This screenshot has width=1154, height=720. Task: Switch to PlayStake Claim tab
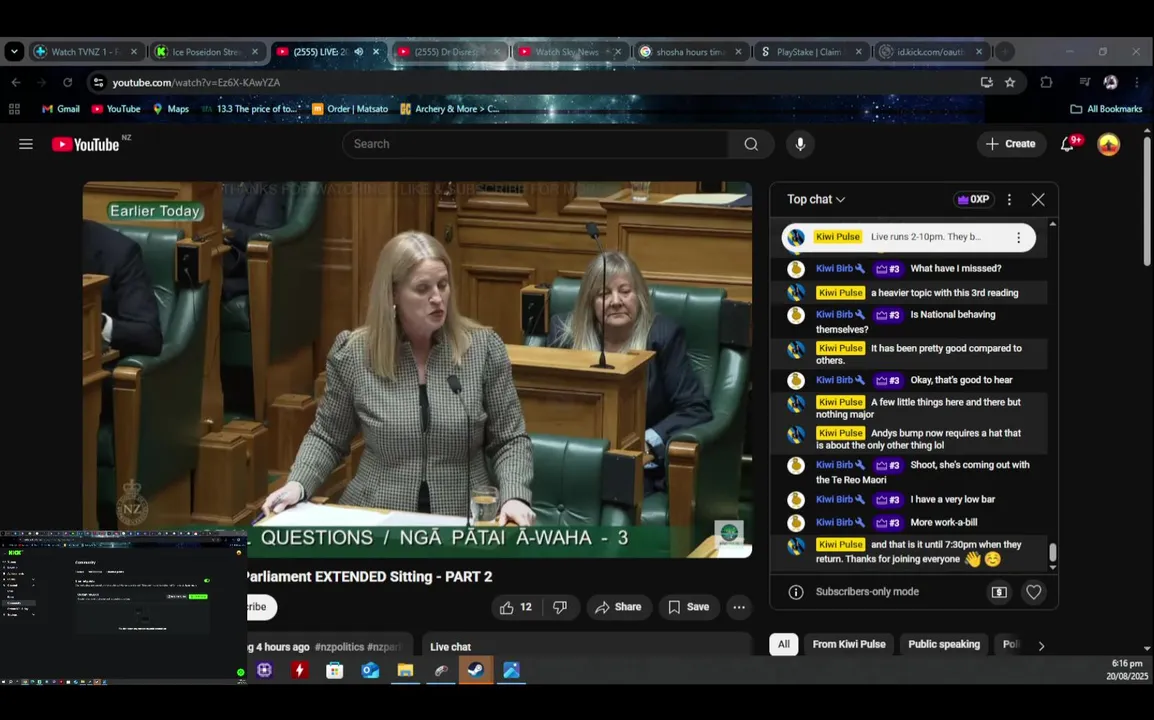[811, 52]
